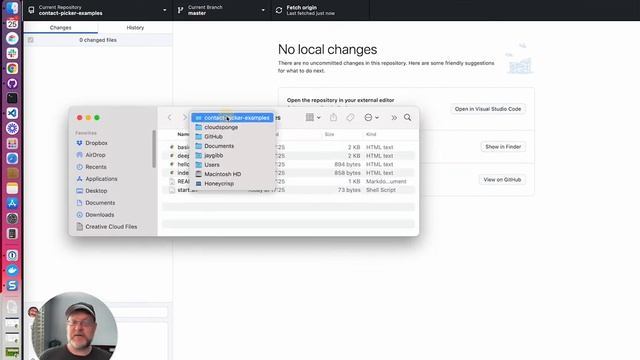640x360 pixels.
Task: Select the 894 bytes HTML file row
Action: click(289, 164)
